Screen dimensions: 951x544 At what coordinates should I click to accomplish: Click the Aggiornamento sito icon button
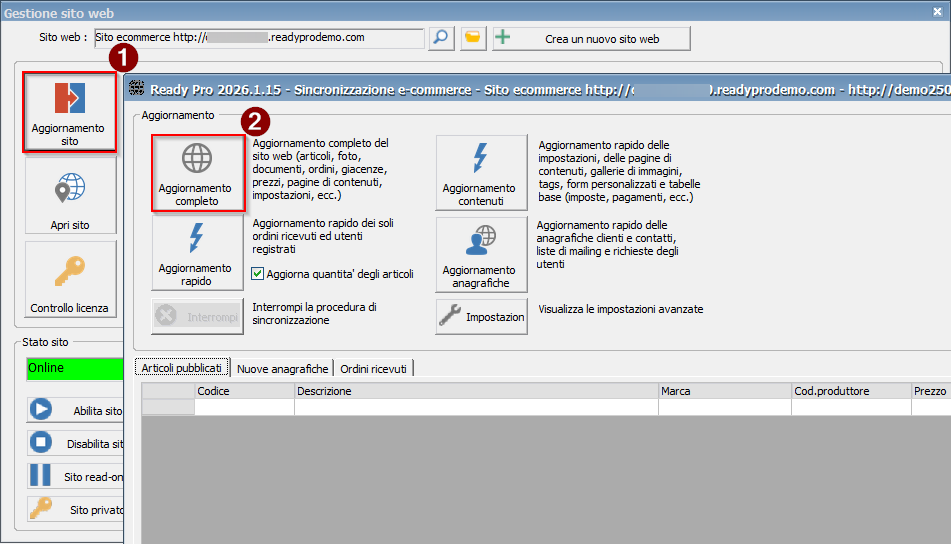(x=69, y=111)
